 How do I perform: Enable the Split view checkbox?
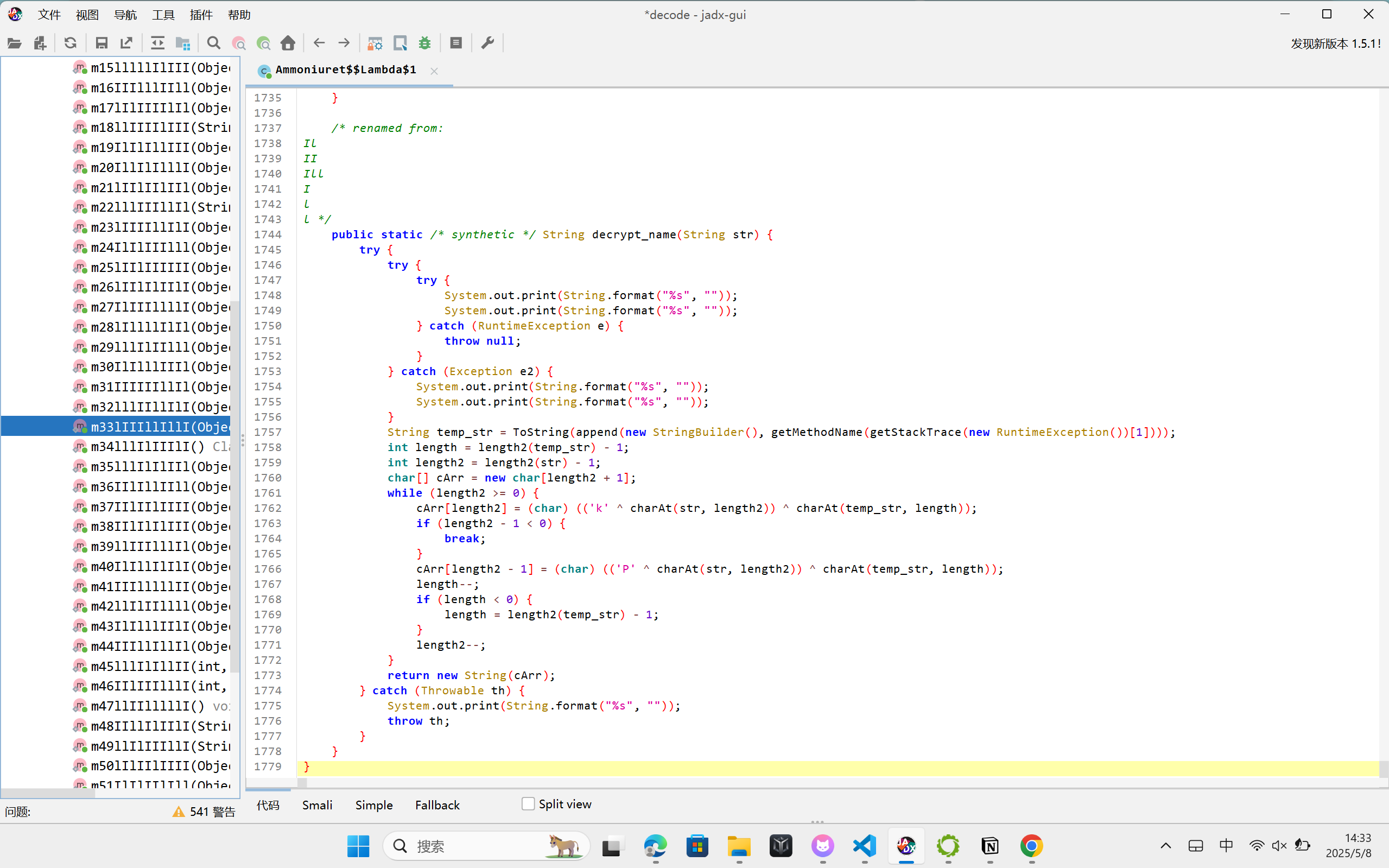528,804
